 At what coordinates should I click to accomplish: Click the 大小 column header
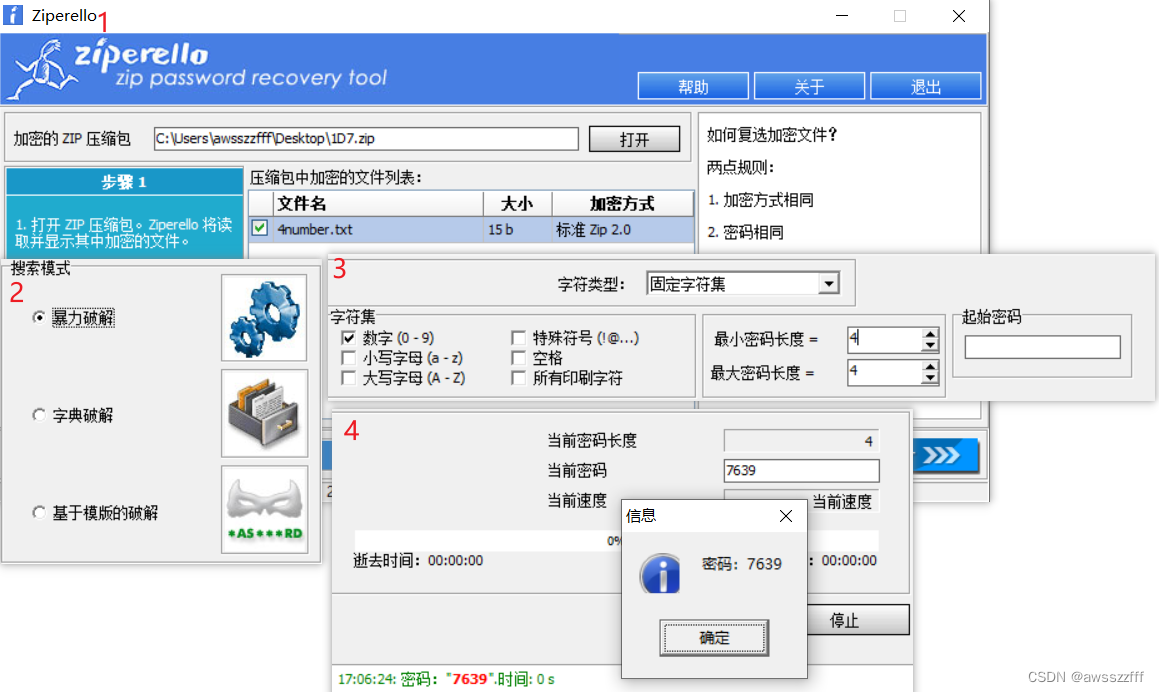point(517,203)
